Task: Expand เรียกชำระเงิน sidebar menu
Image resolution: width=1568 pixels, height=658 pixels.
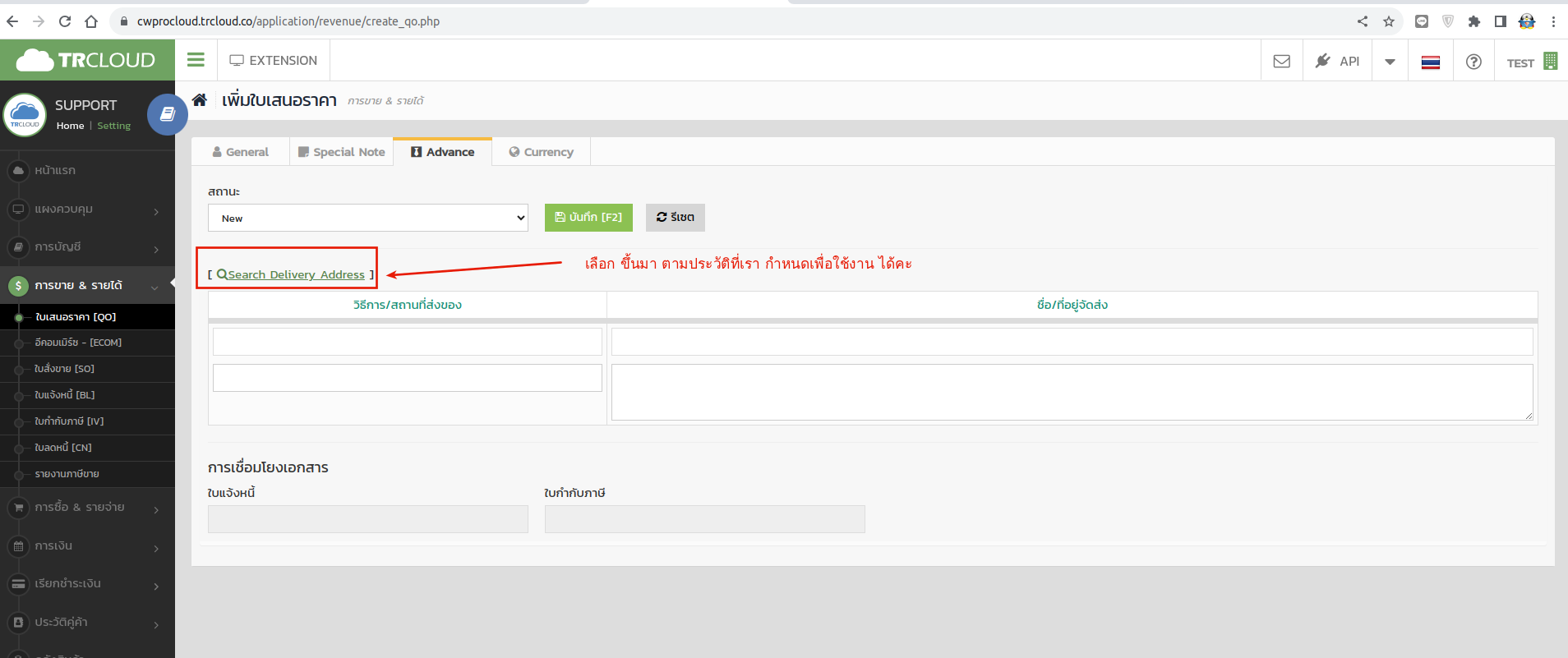Action: 87,584
